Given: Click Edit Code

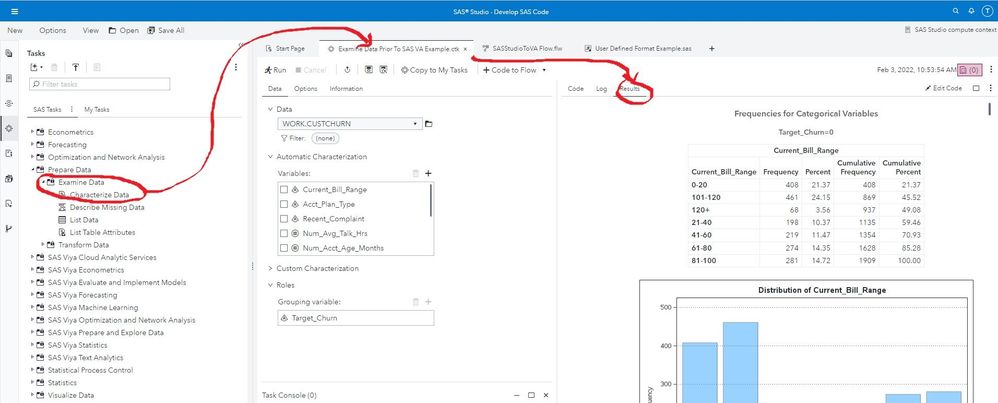Looking at the screenshot, I should [x=943, y=88].
